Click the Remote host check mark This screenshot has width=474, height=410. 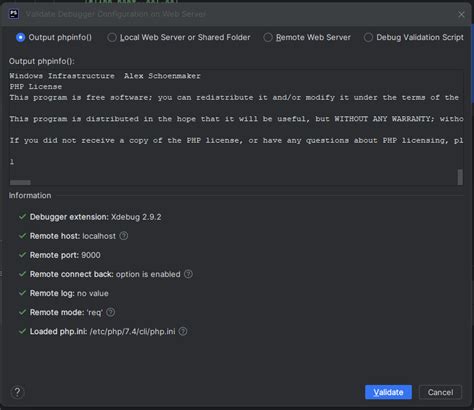click(x=22, y=236)
